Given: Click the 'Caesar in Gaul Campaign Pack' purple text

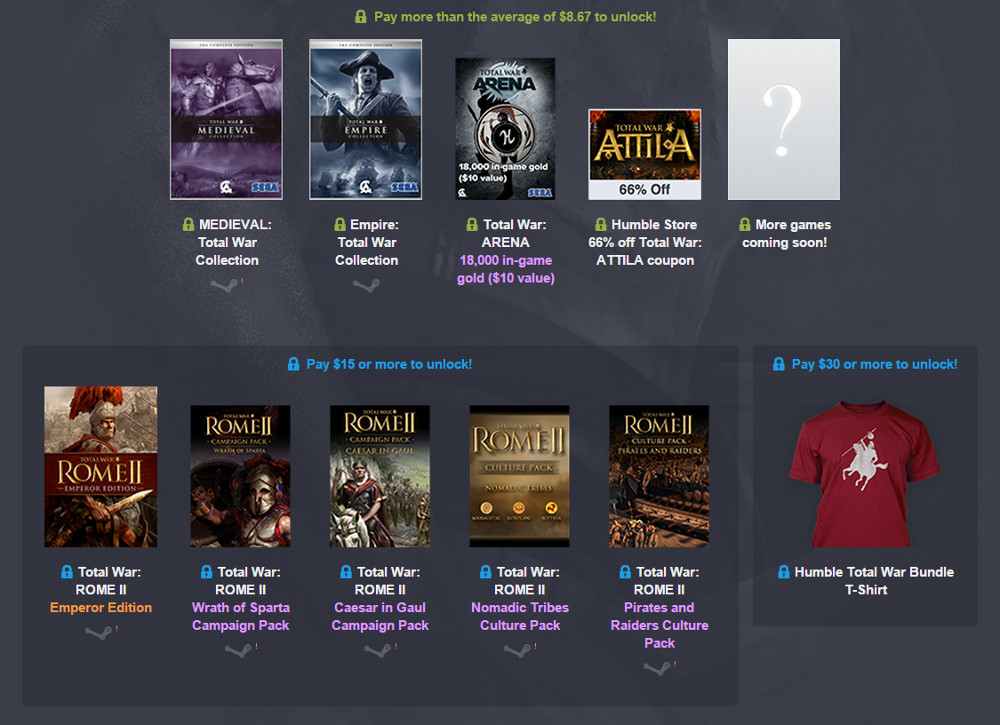Looking at the screenshot, I should tap(380, 617).
